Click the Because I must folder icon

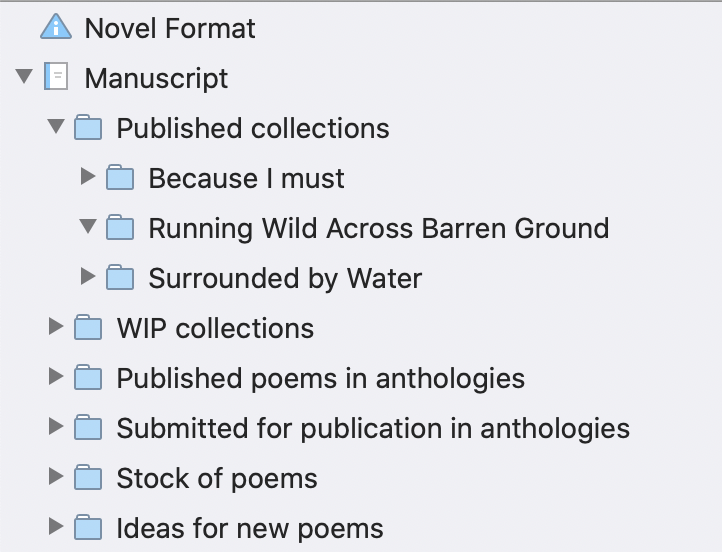(x=120, y=177)
